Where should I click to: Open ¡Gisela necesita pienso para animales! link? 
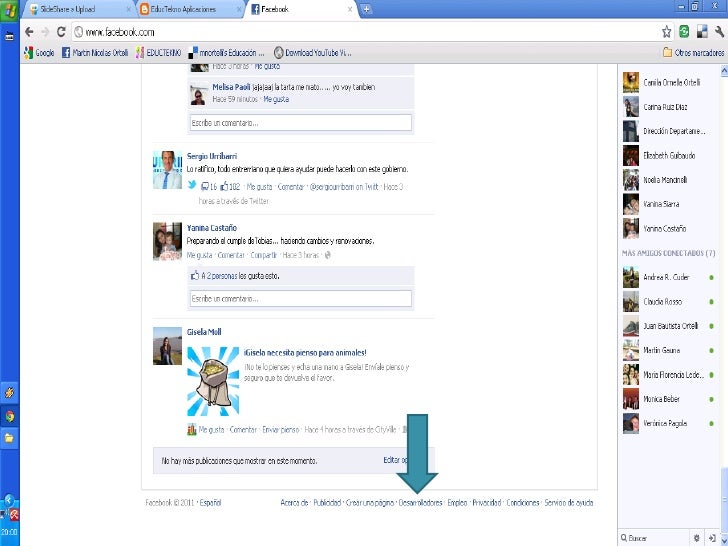point(305,353)
